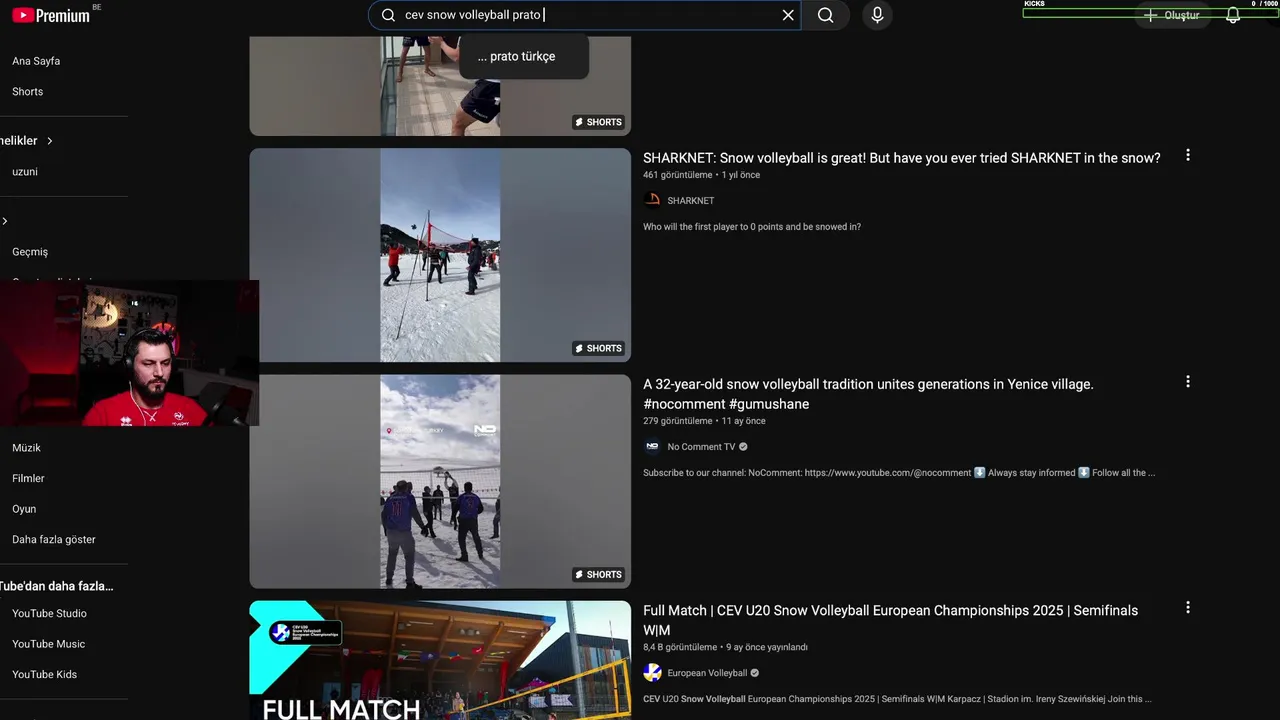Open the notifications bell
This screenshot has height=720, width=1280.
pos(1233,15)
